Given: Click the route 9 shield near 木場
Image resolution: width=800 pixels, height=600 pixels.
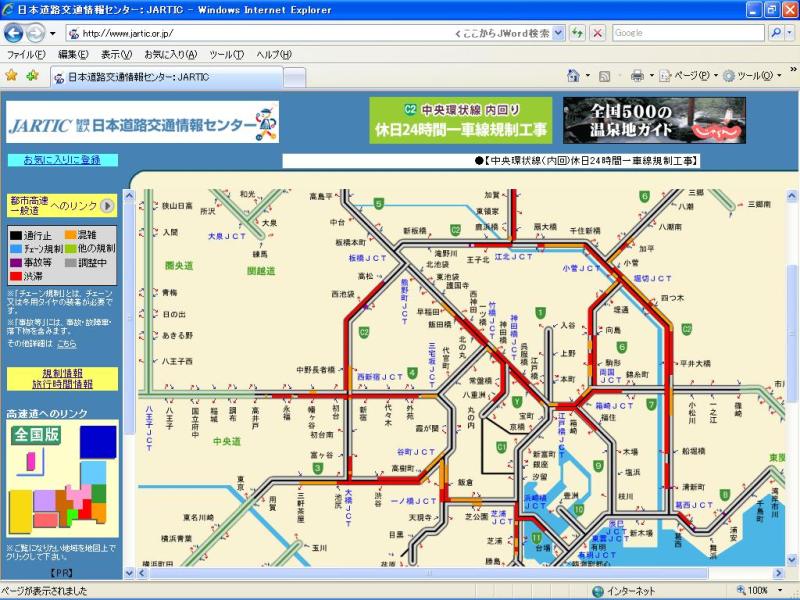Looking at the screenshot, I should pos(598,465).
